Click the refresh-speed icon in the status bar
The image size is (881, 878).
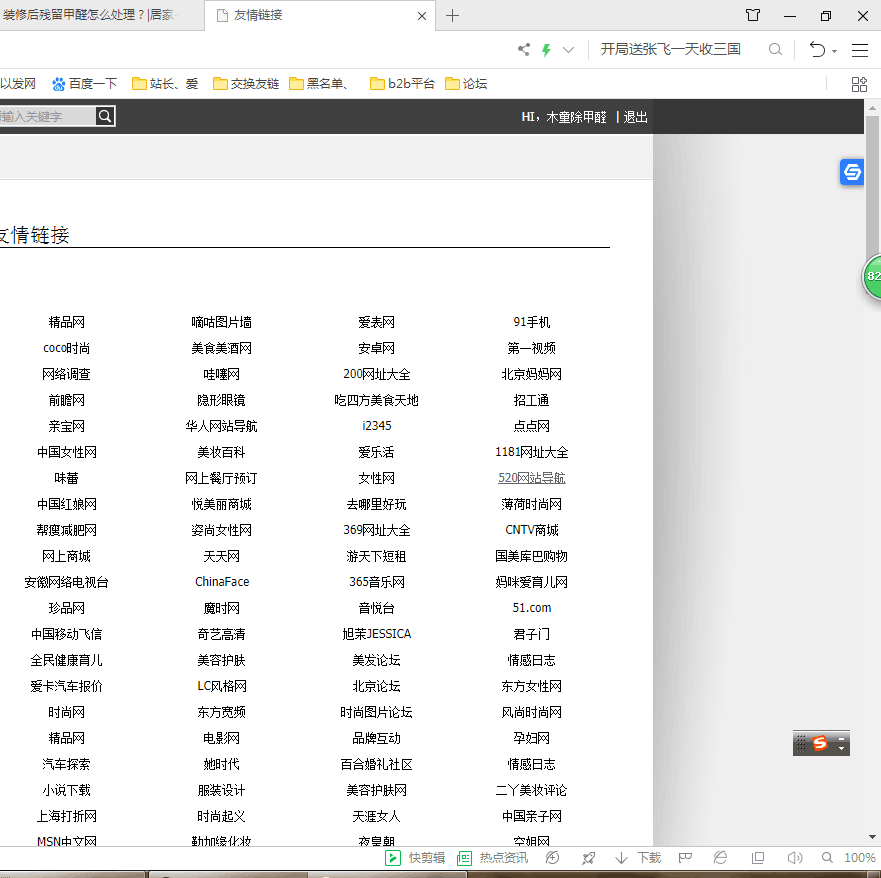552,858
